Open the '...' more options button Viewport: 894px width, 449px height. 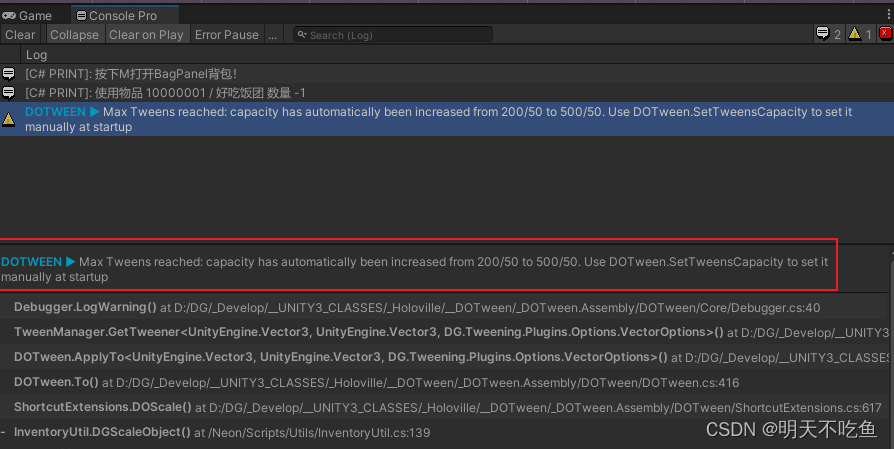(x=273, y=35)
